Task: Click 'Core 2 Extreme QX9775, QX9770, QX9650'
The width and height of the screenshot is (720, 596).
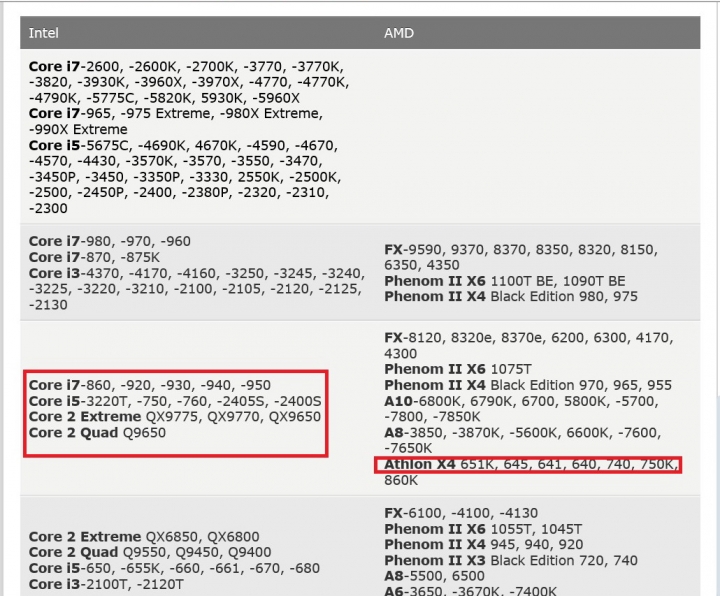Action: pos(174,417)
